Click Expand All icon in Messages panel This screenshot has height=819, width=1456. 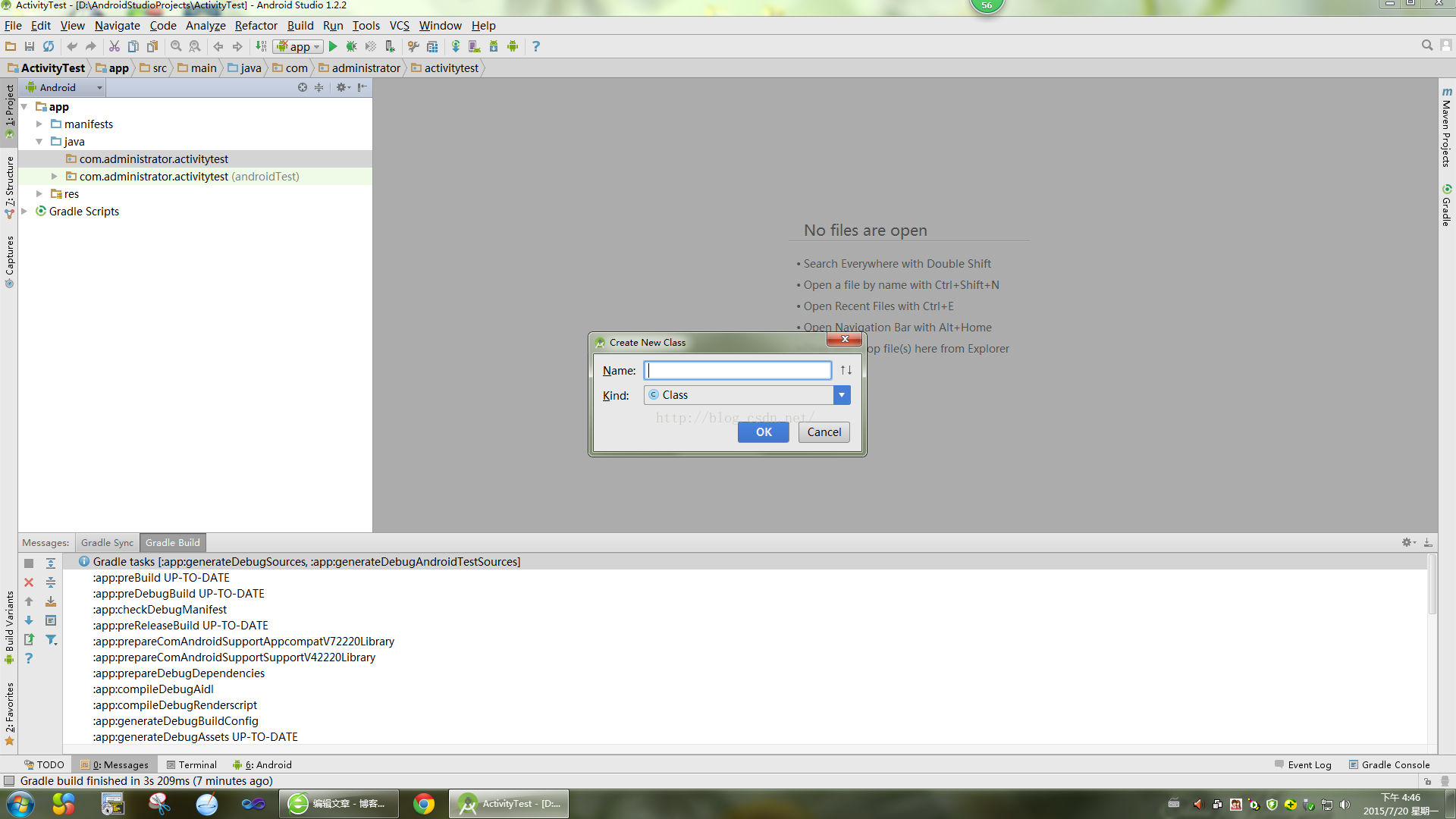tap(51, 563)
